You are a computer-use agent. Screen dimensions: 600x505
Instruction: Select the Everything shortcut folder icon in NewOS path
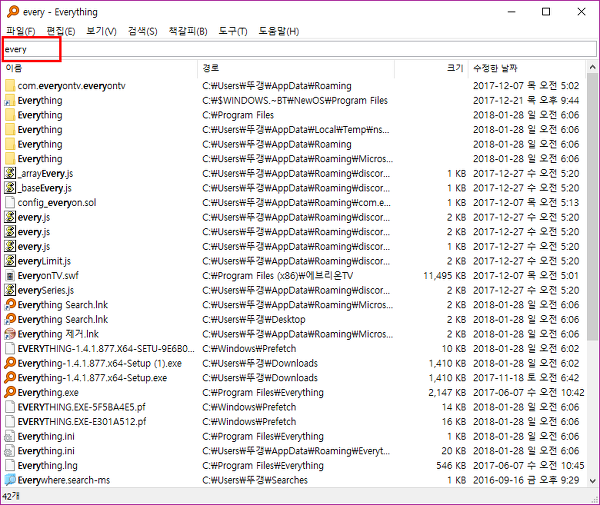10,100
